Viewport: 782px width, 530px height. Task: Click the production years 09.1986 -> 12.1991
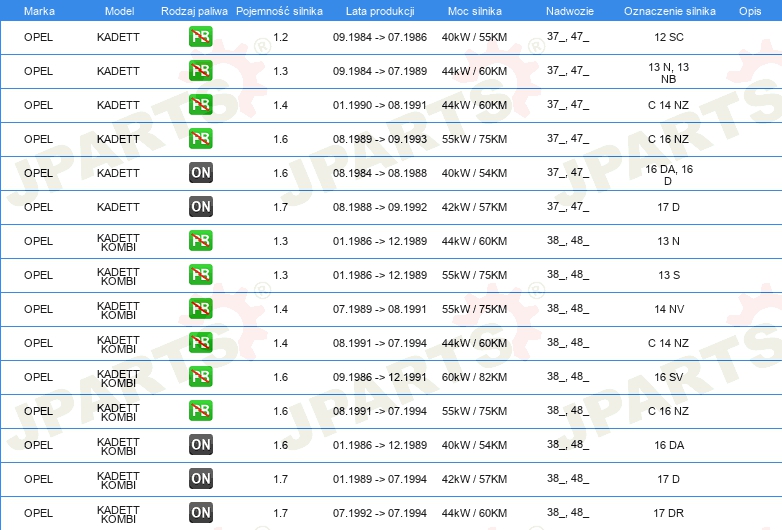click(380, 377)
